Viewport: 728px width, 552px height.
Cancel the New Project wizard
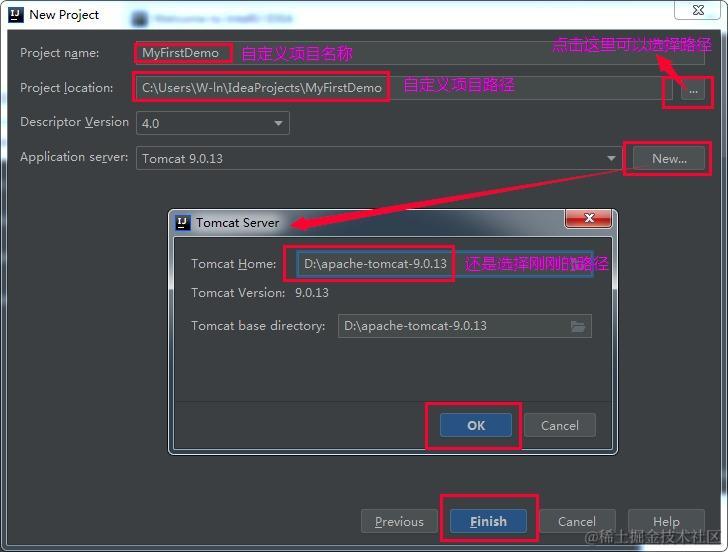point(577,521)
